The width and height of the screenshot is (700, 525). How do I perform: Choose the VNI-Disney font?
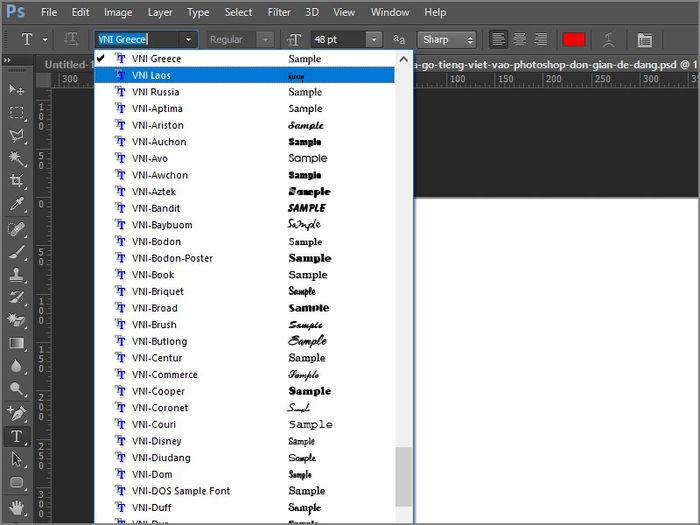[244, 441]
